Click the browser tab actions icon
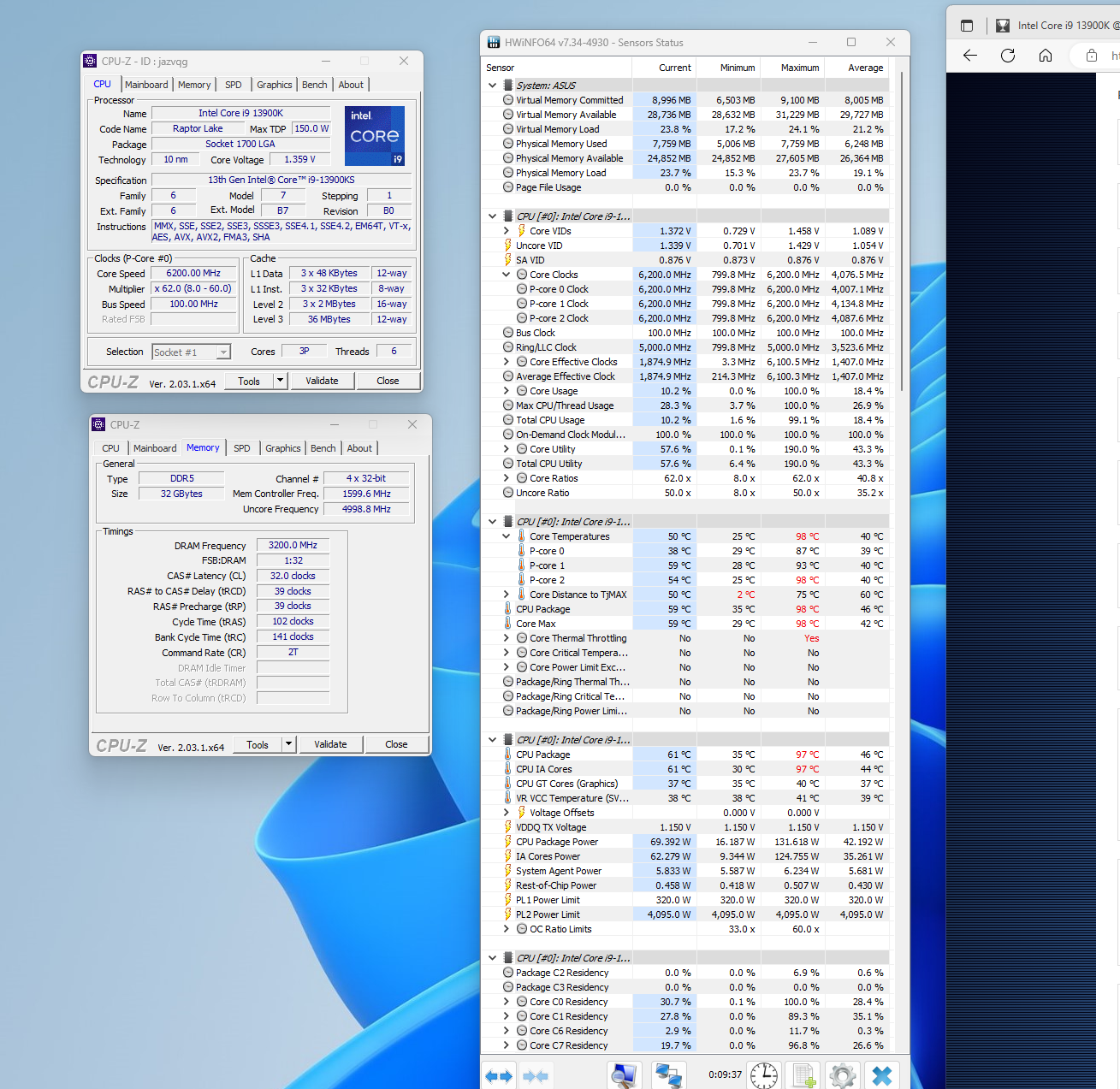The width and height of the screenshot is (1120, 1089). [x=967, y=26]
